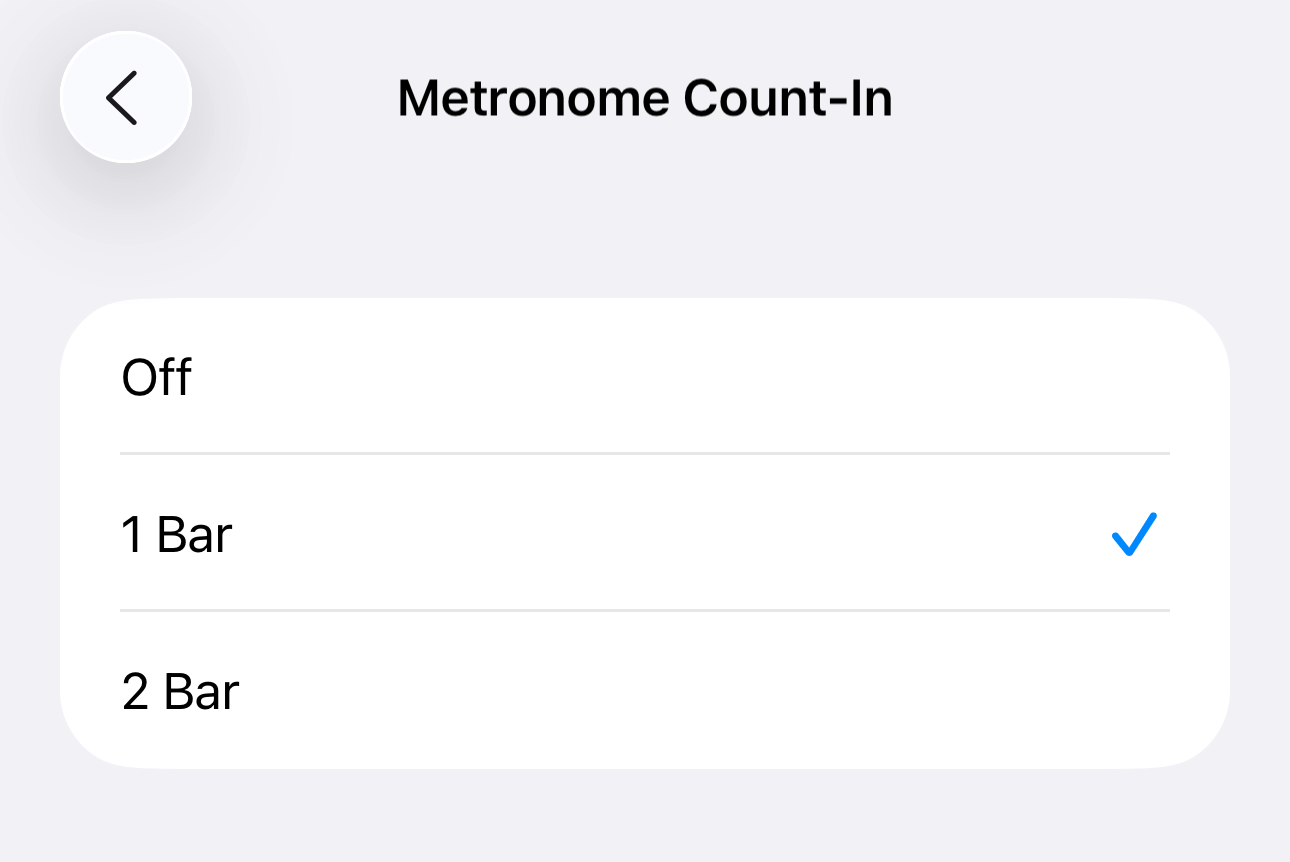The image size is (1290, 862).
Task: Tap the first row in the options list
Action: 644,377
